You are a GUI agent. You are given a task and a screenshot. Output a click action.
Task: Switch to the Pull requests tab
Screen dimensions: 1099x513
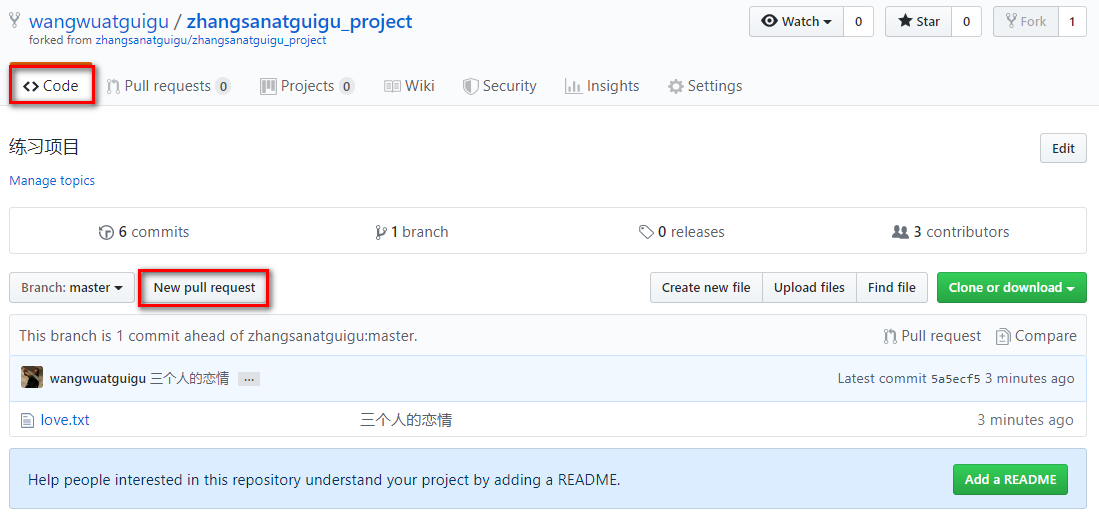(x=168, y=86)
